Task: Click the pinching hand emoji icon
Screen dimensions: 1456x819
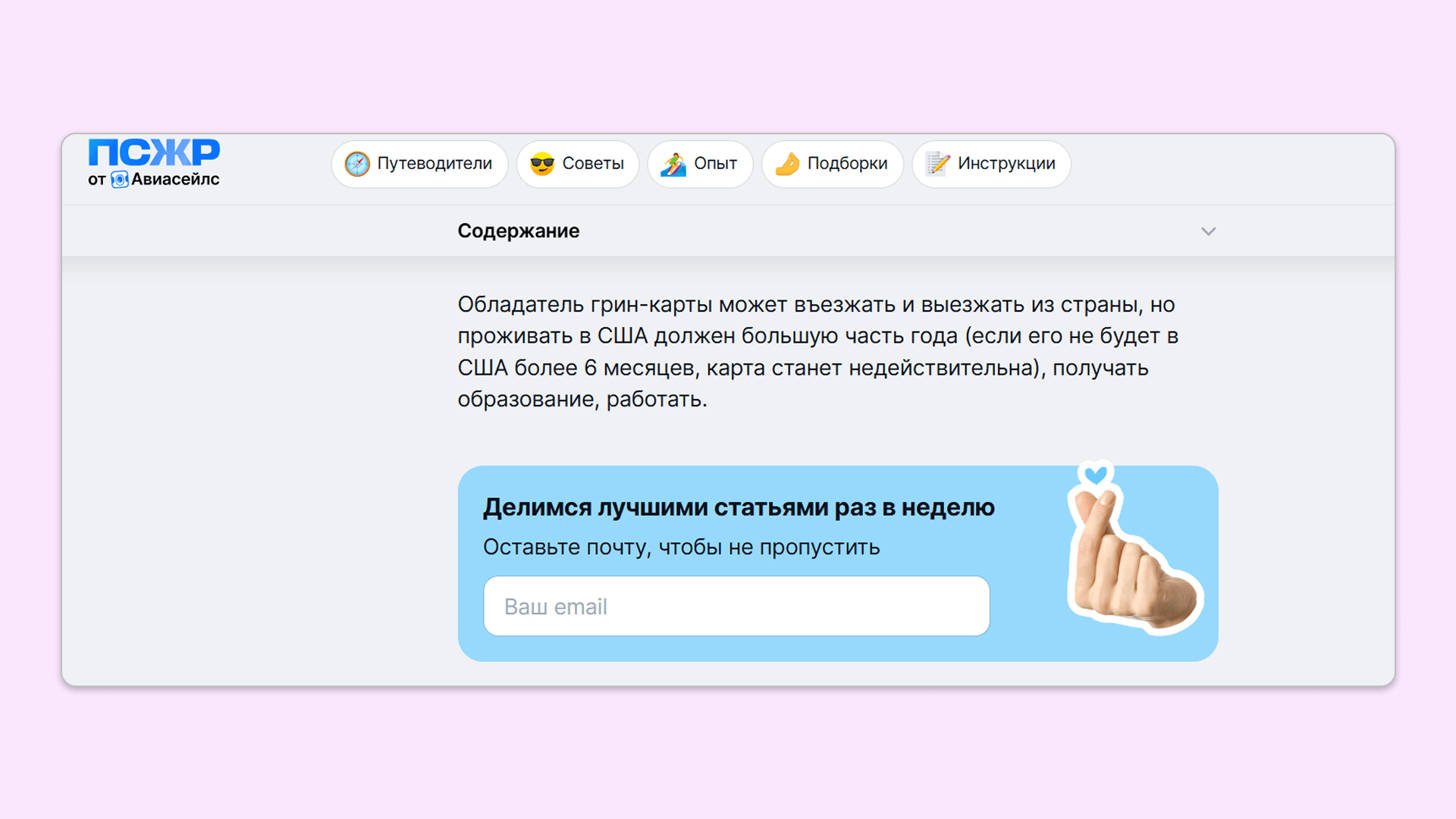Action: tap(787, 164)
